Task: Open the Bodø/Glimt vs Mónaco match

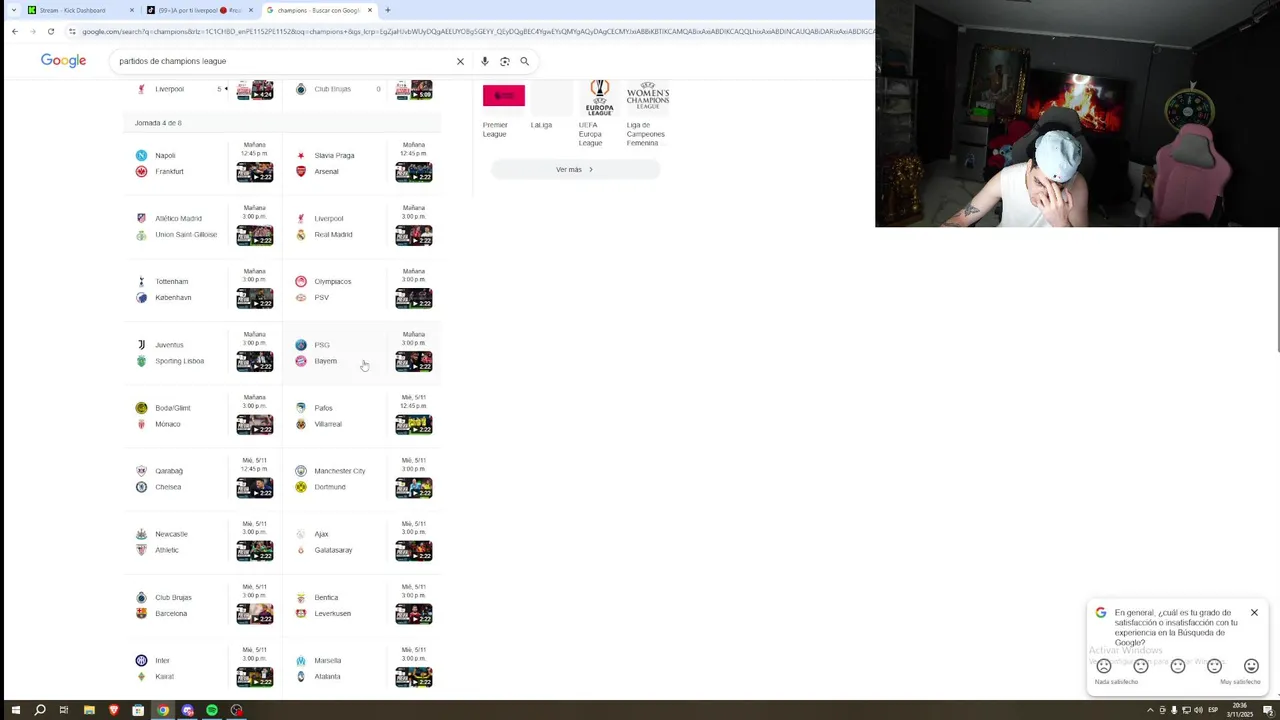Action: click(202, 416)
